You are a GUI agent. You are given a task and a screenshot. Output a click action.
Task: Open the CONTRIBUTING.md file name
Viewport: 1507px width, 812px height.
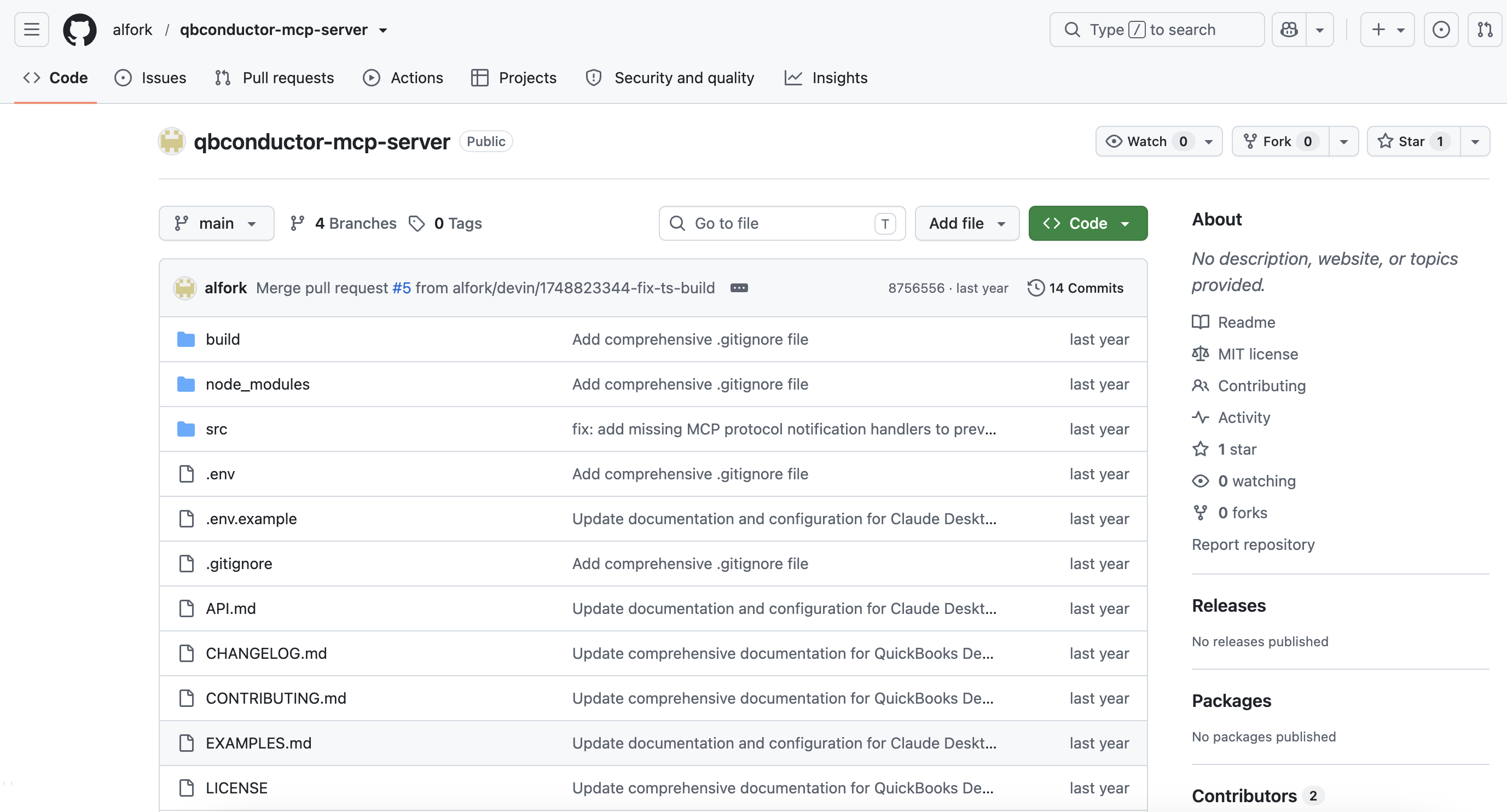point(276,699)
